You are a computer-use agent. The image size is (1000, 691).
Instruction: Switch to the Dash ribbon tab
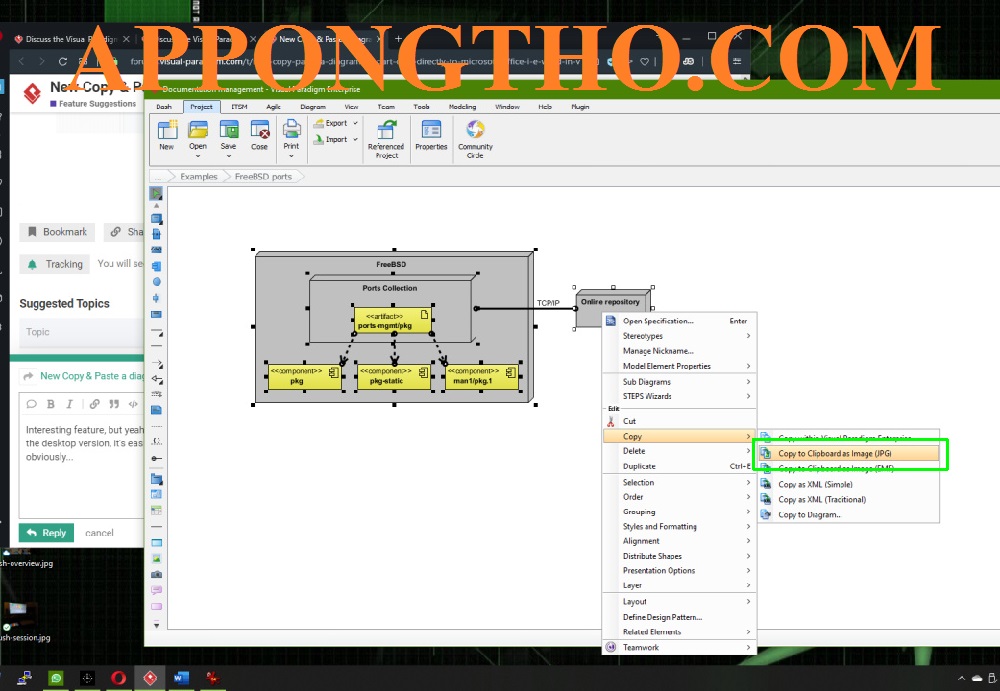tap(164, 107)
